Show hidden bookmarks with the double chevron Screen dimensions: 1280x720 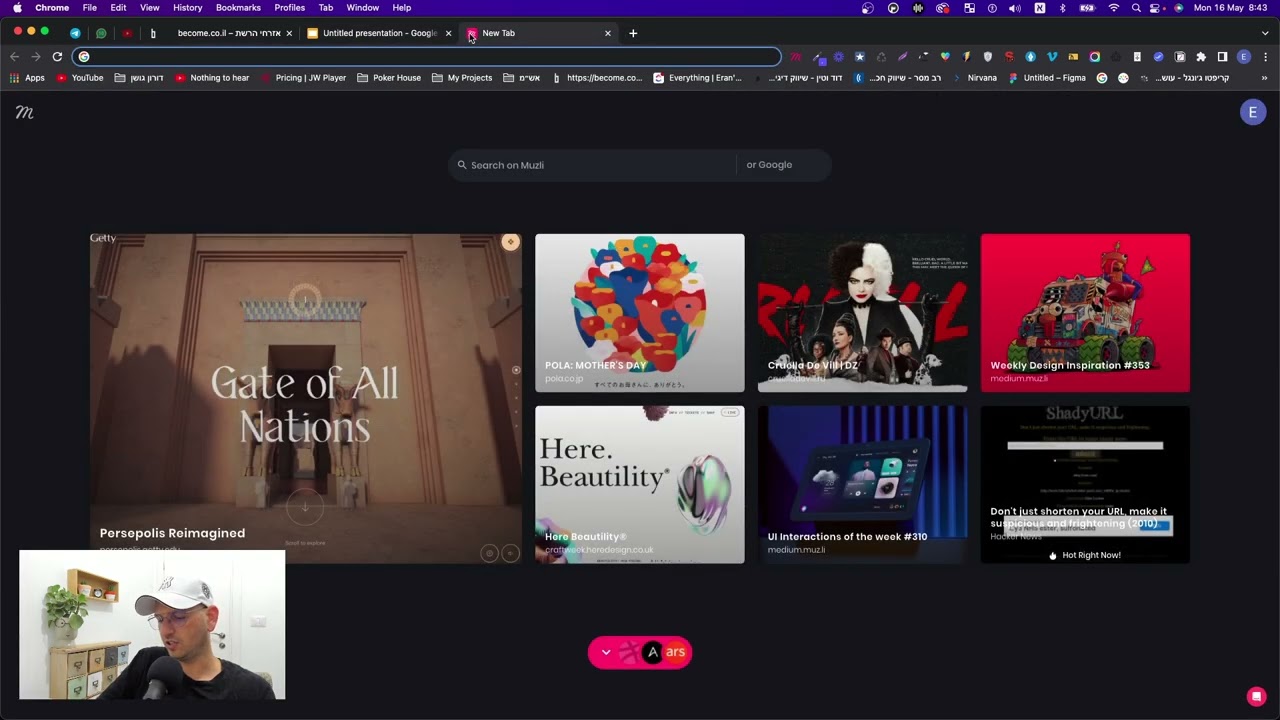point(1264,78)
